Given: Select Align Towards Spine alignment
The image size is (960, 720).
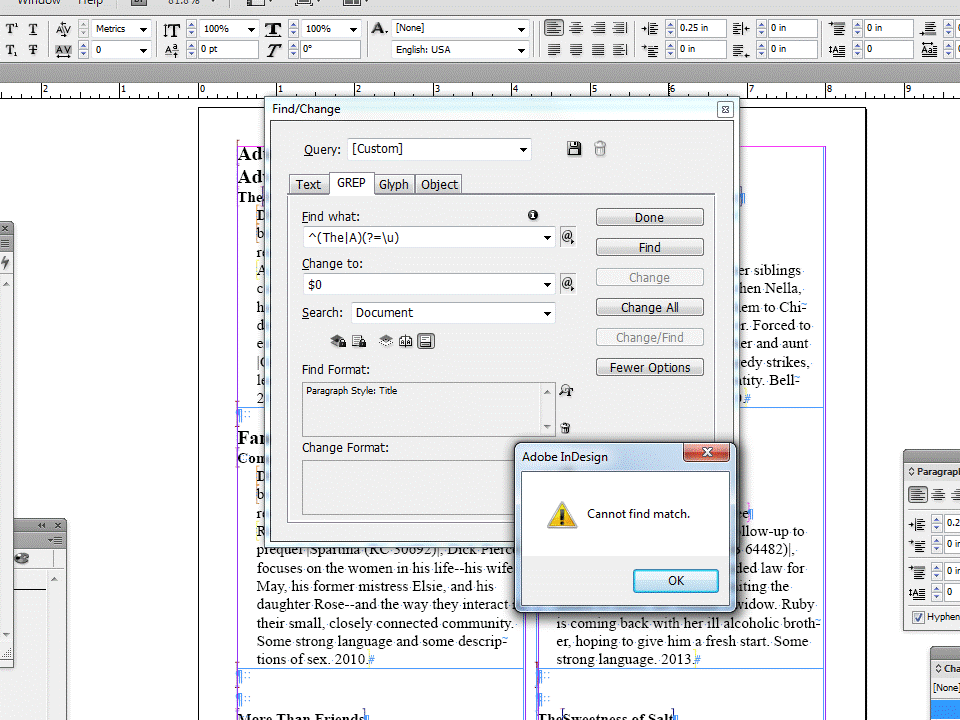Looking at the screenshot, I should (620, 28).
